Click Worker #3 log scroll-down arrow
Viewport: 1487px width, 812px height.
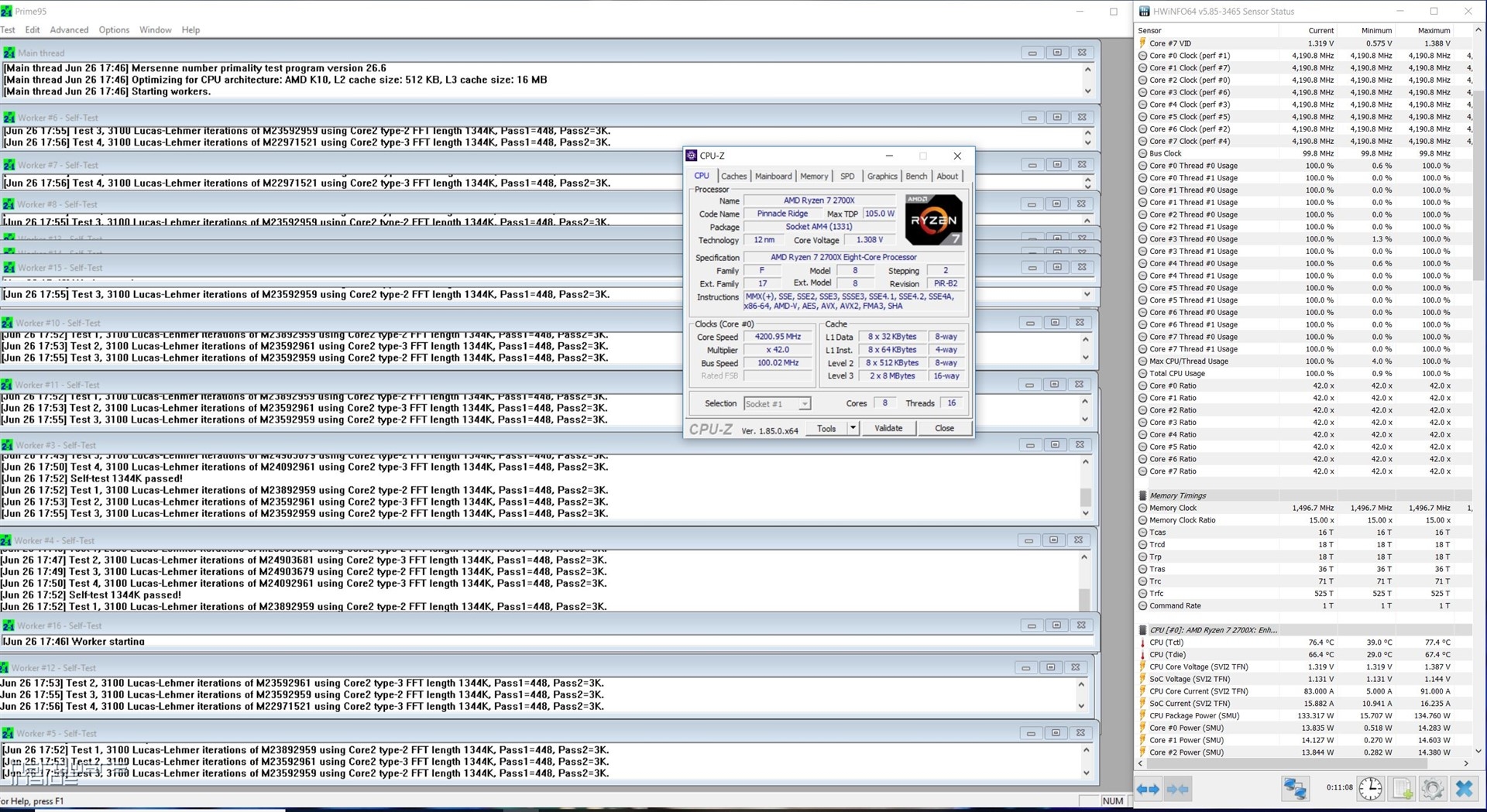click(1085, 513)
